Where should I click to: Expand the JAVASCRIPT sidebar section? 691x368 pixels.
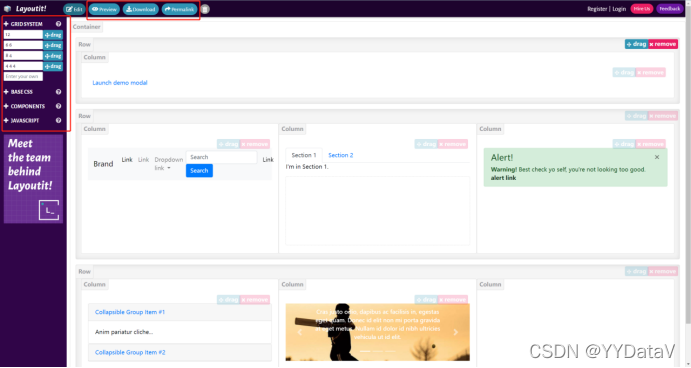click(21, 120)
